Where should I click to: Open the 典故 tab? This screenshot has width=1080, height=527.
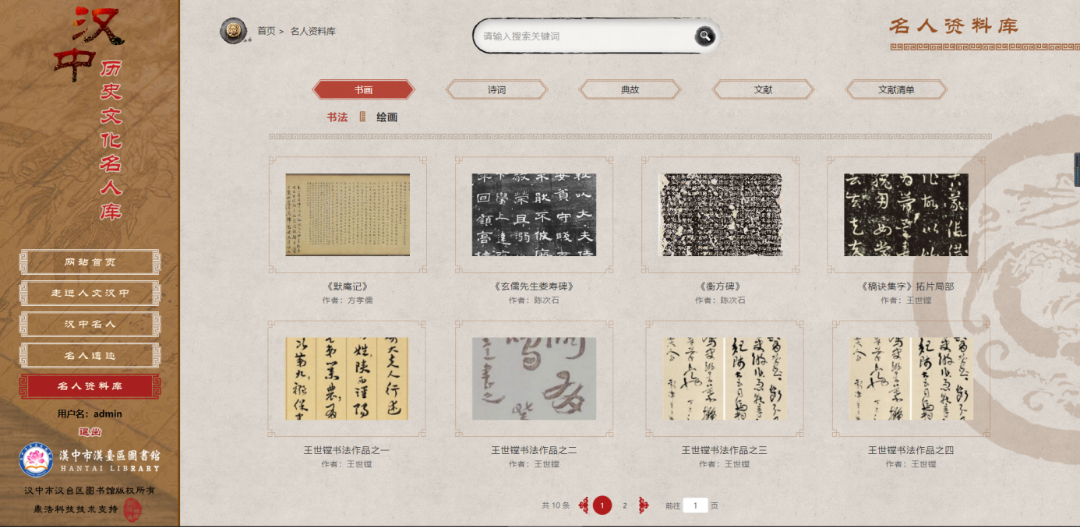click(630, 90)
